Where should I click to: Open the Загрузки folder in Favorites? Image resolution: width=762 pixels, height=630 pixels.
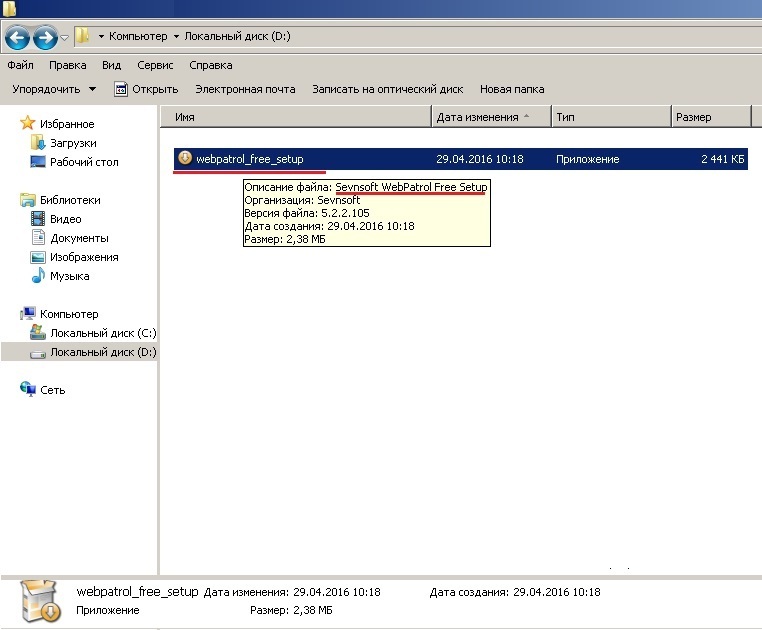(x=73, y=143)
